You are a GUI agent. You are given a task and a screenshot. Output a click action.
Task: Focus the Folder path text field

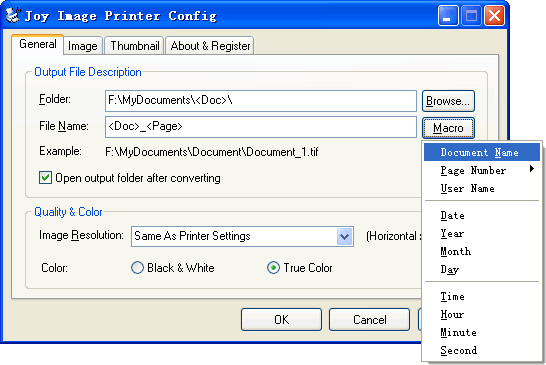point(261,101)
